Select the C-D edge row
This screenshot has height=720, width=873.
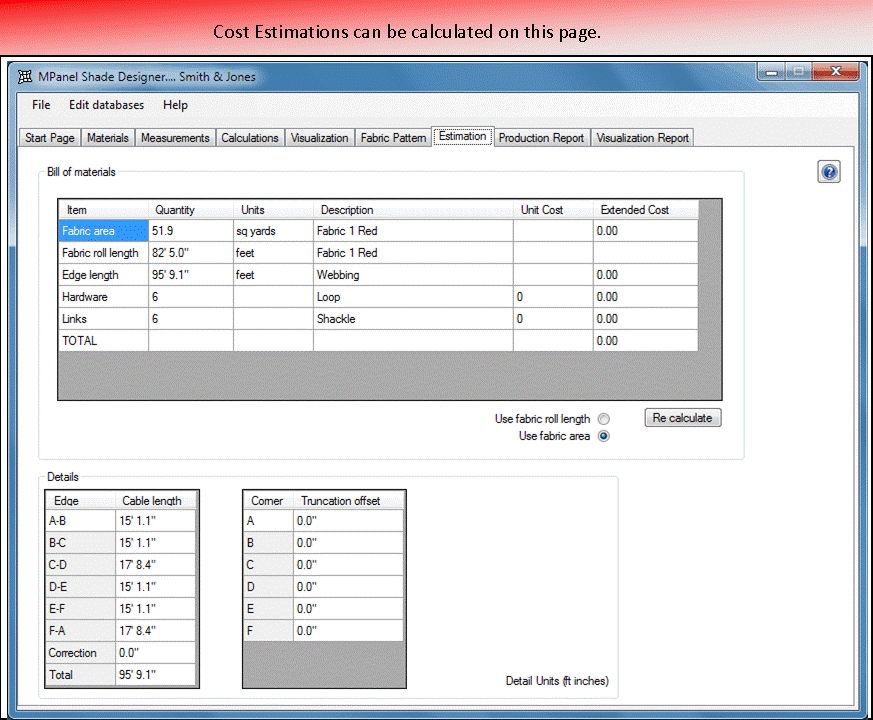coord(121,565)
